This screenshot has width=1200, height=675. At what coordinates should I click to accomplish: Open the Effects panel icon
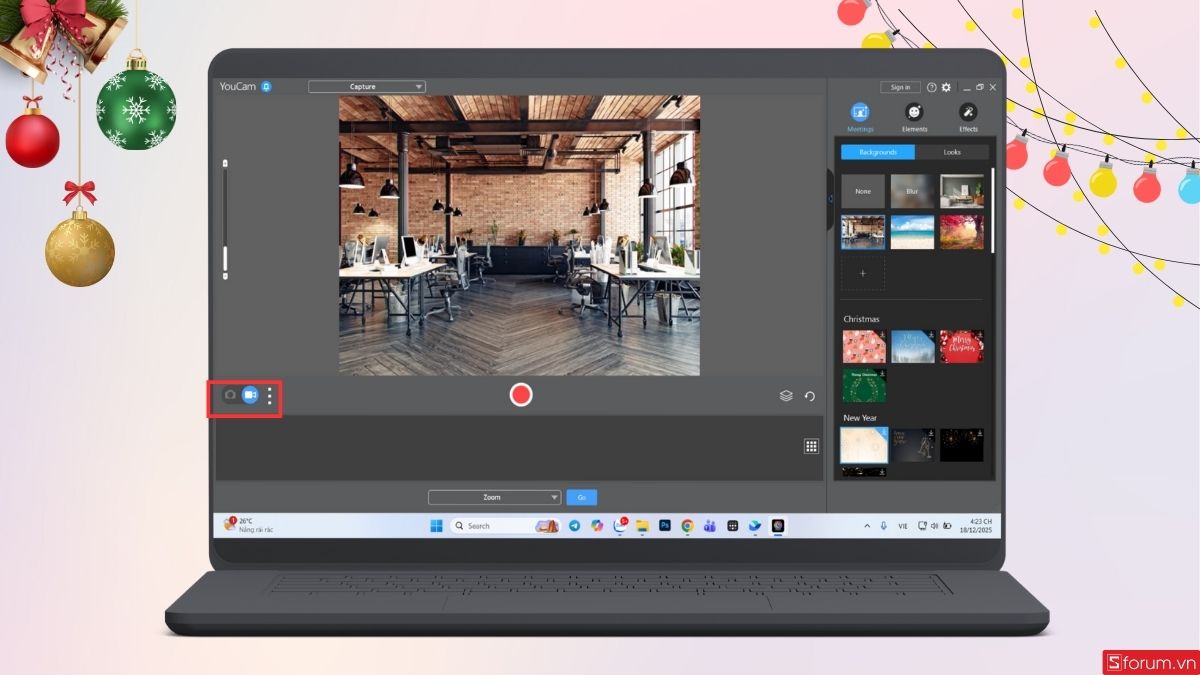coord(968,112)
